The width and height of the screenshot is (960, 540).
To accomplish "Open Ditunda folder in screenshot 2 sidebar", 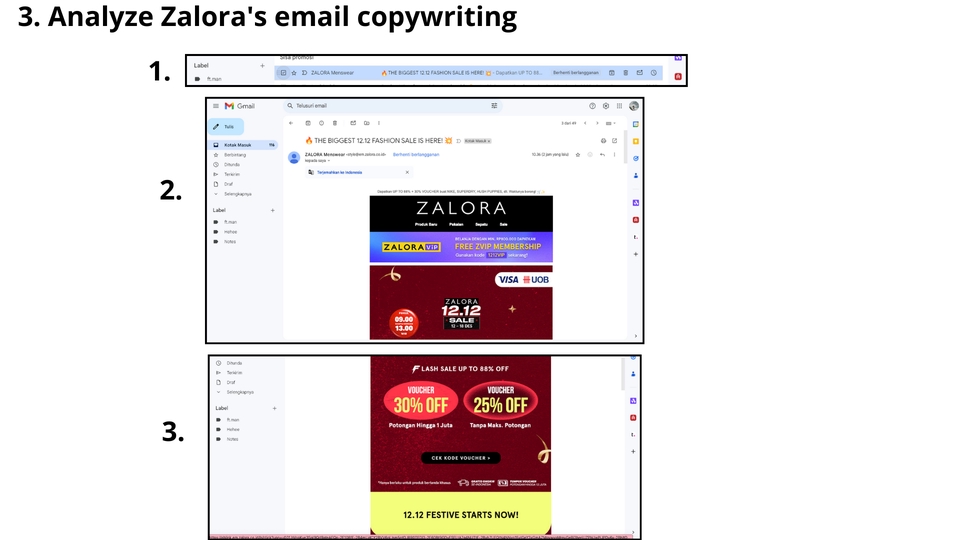I will tap(232, 165).
